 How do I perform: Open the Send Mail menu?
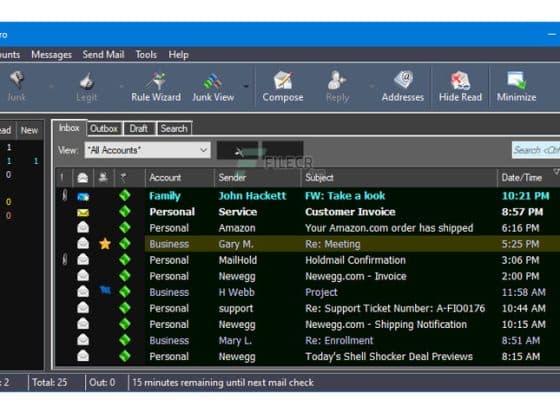pyautogui.click(x=103, y=55)
